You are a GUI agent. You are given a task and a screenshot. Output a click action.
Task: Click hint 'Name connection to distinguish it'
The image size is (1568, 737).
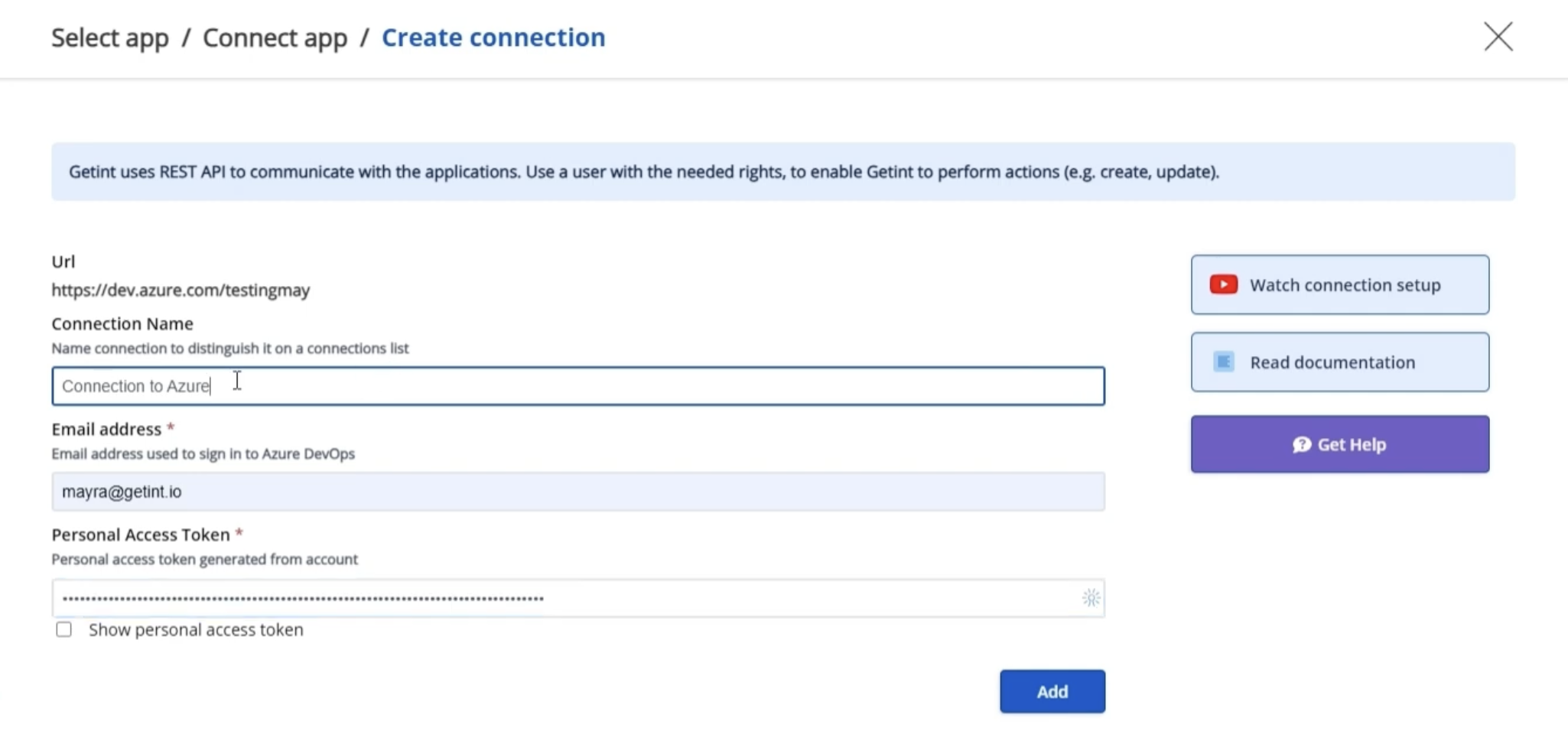(x=229, y=348)
